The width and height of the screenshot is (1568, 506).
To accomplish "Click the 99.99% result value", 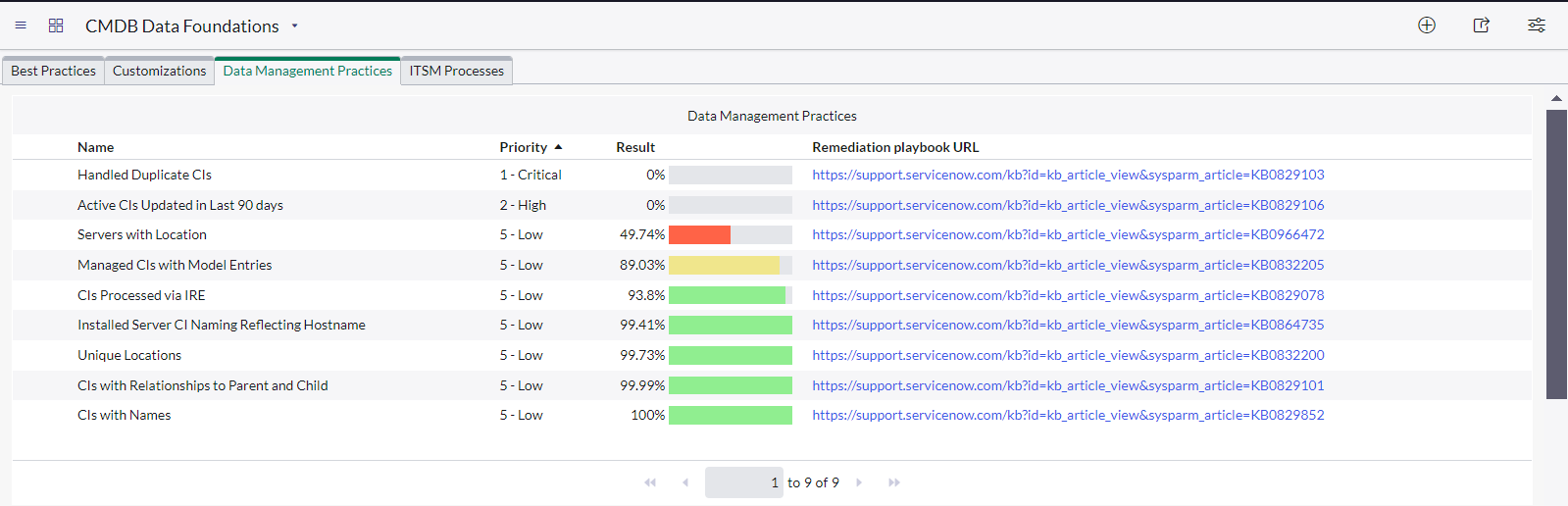I will tap(642, 385).
